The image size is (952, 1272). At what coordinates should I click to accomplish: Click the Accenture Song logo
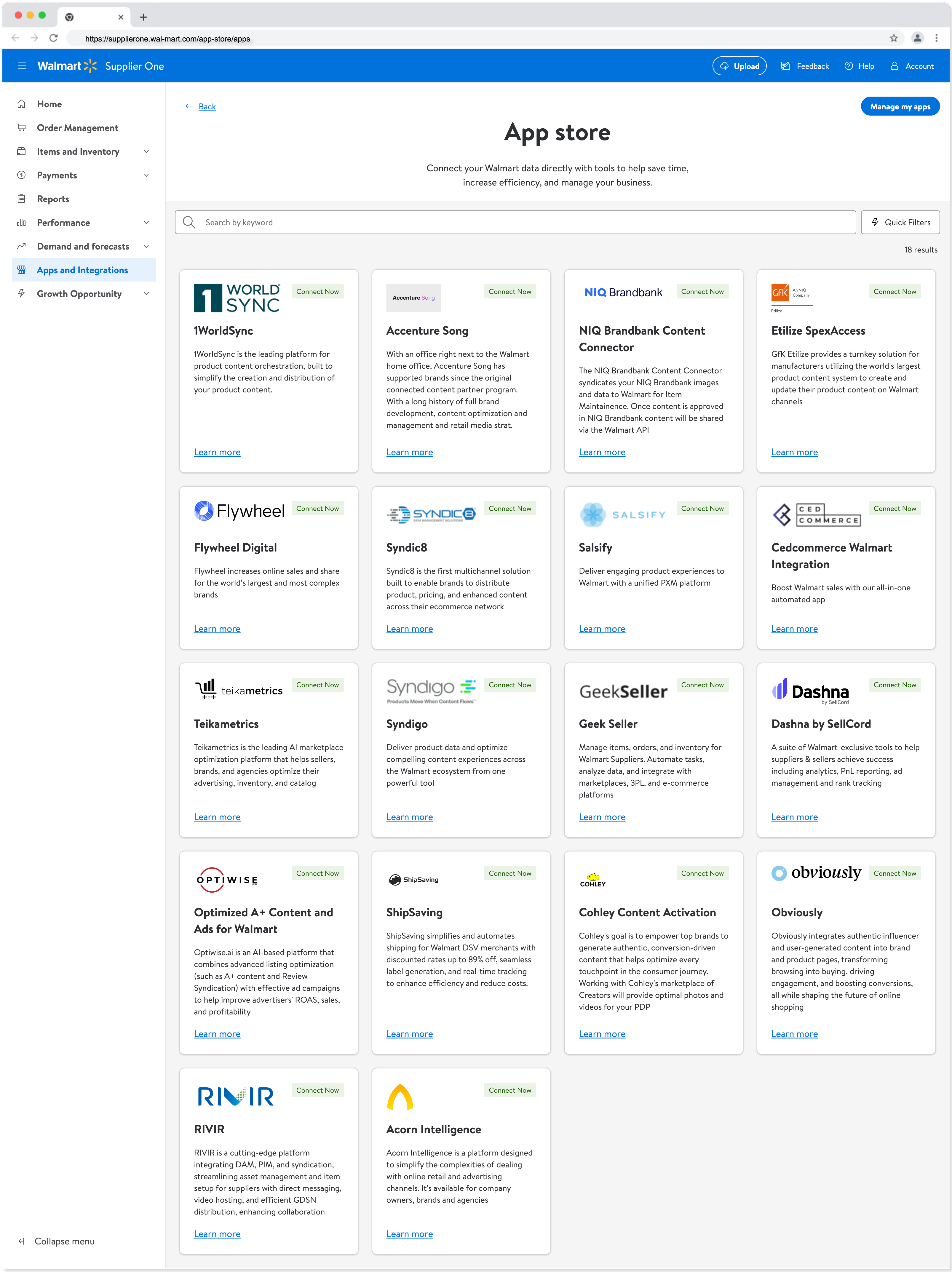413,298
